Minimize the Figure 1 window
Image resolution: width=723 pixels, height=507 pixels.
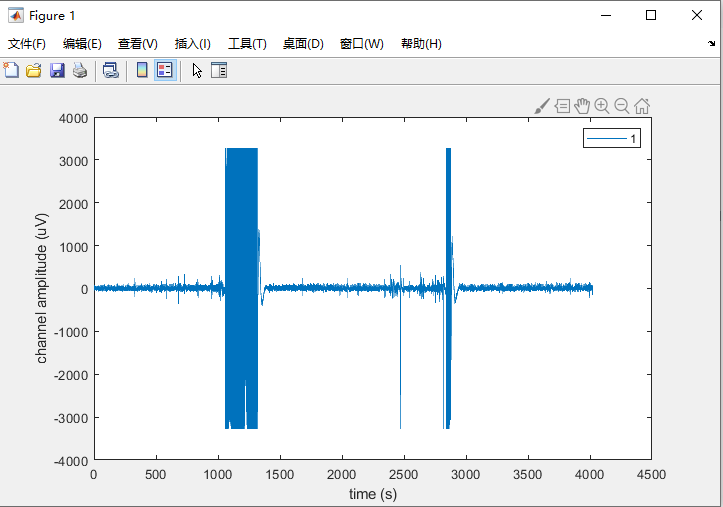(606, 15)
